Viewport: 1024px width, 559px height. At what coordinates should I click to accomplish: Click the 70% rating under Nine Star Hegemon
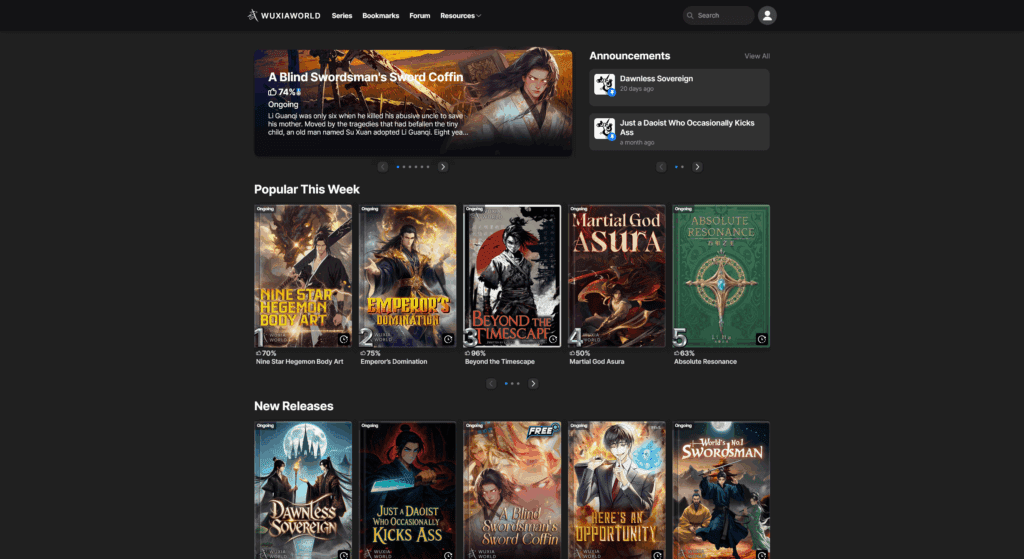point(266,353)
